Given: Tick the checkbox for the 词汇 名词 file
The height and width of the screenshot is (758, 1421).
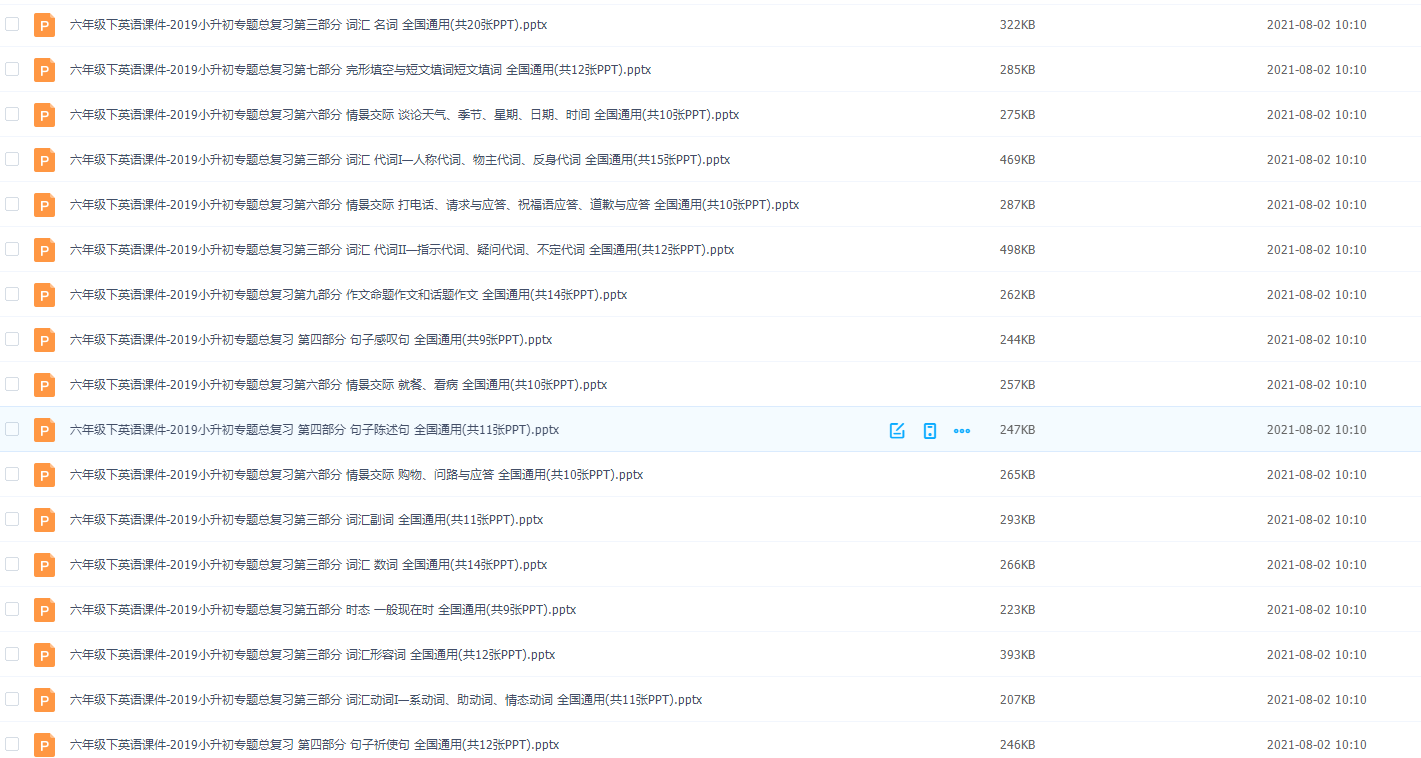Looking at the screenshot, I should click(12, 24).
